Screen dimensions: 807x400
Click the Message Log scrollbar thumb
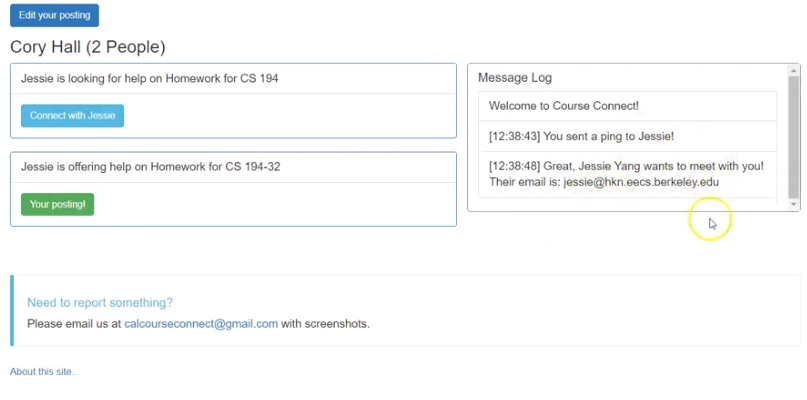pos(794,136)
